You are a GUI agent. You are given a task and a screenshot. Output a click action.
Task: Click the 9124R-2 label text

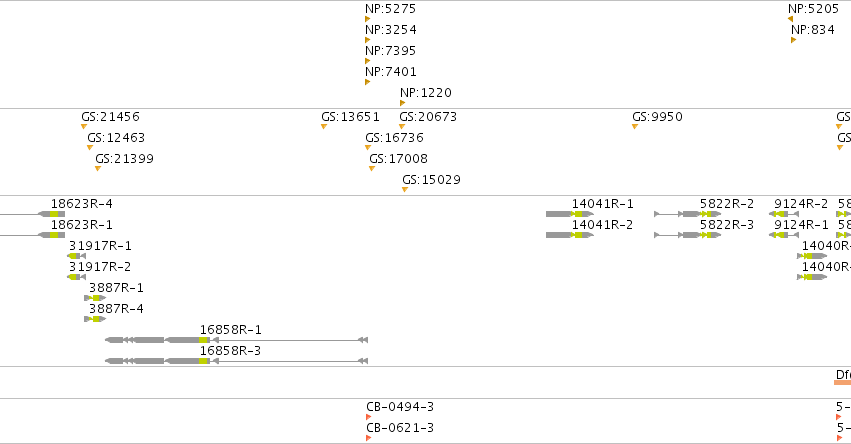click(x=801, y=204)
